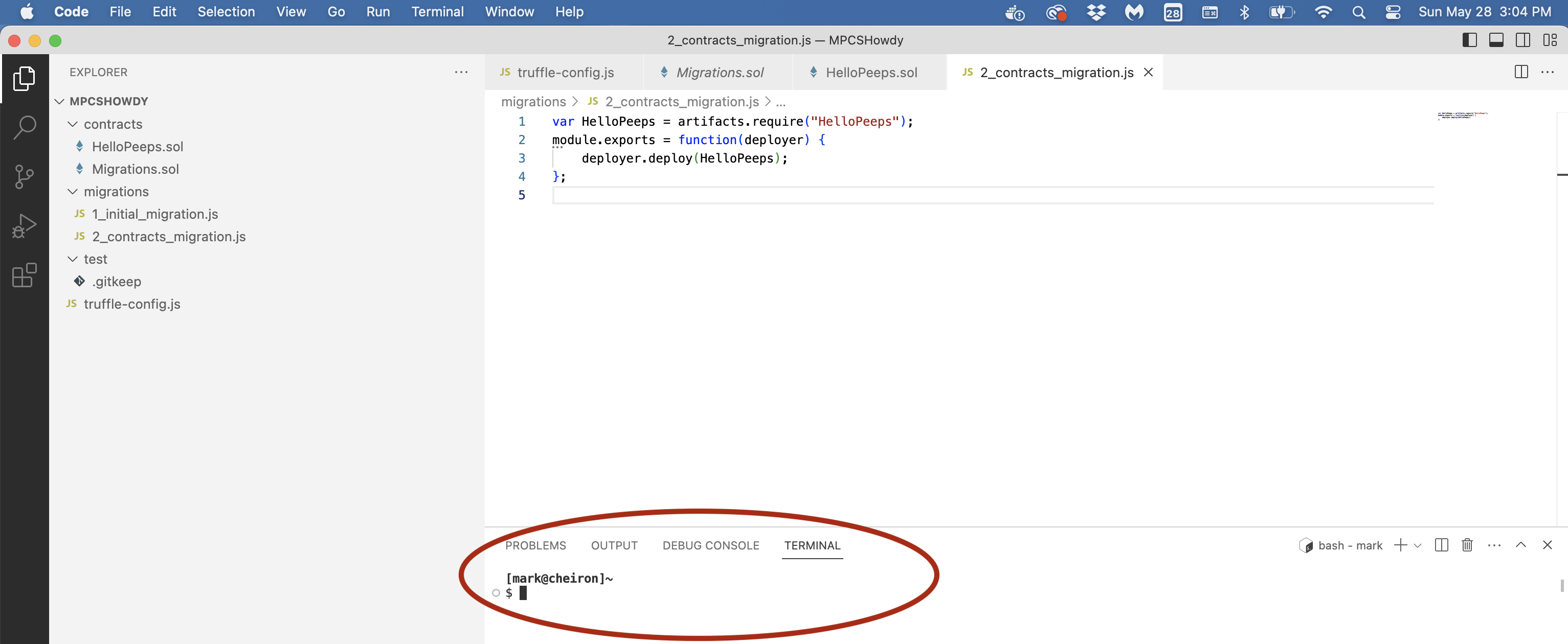
Task: Click the Kill Terminal trash icon
Action: click(1467, 545)
